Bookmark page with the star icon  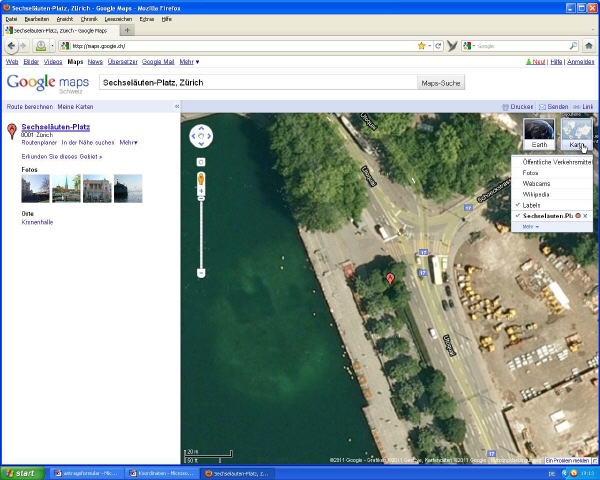click(x=421, y=46)
